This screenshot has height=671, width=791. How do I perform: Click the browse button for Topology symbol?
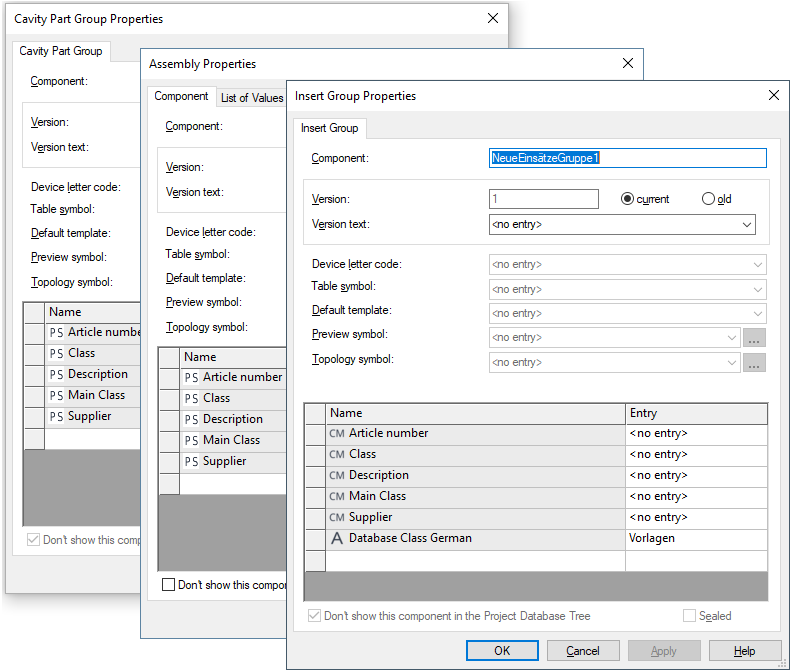tap(755, 363)
